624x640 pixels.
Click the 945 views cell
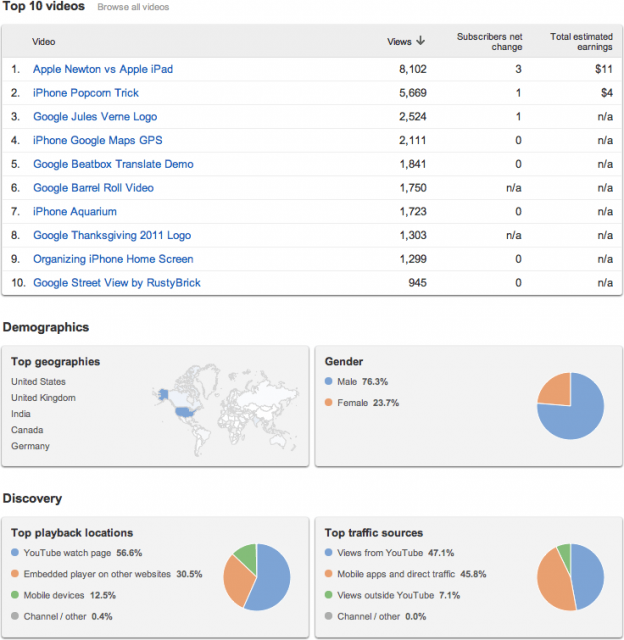pos(417,282)
